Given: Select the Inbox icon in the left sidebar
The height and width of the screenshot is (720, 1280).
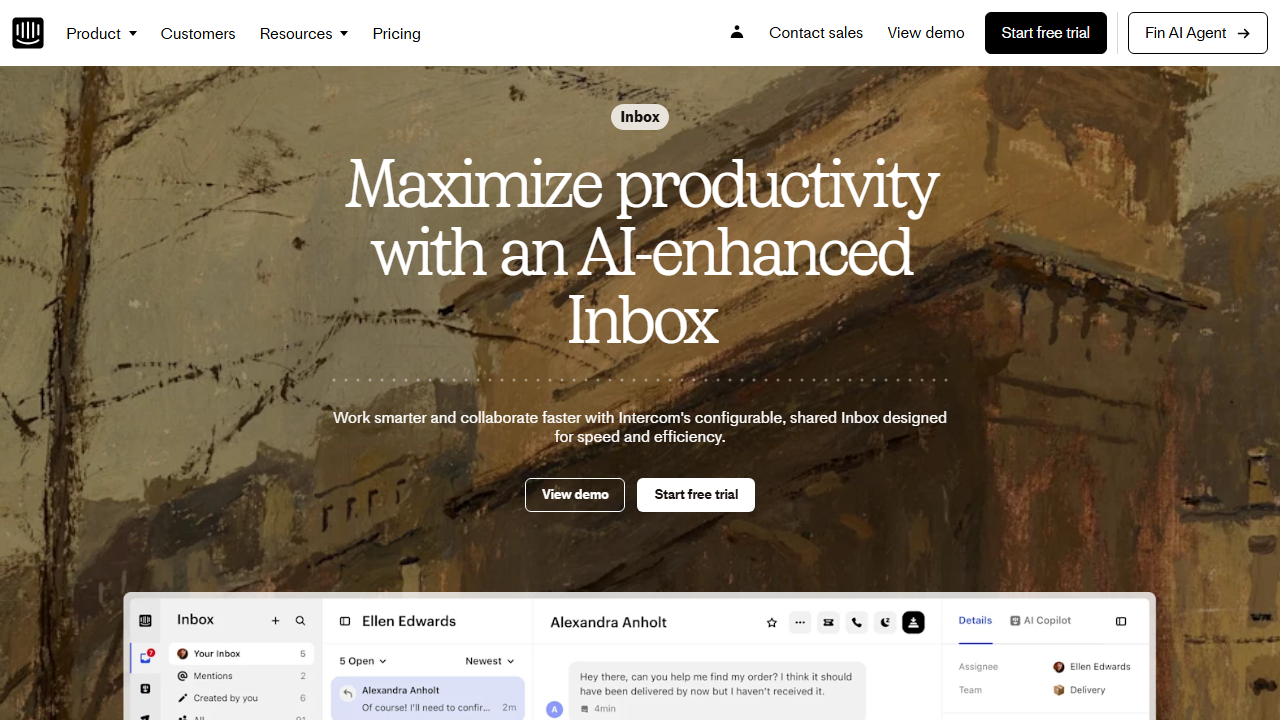Looking at the screenshot, I should (x=145, y=655).
